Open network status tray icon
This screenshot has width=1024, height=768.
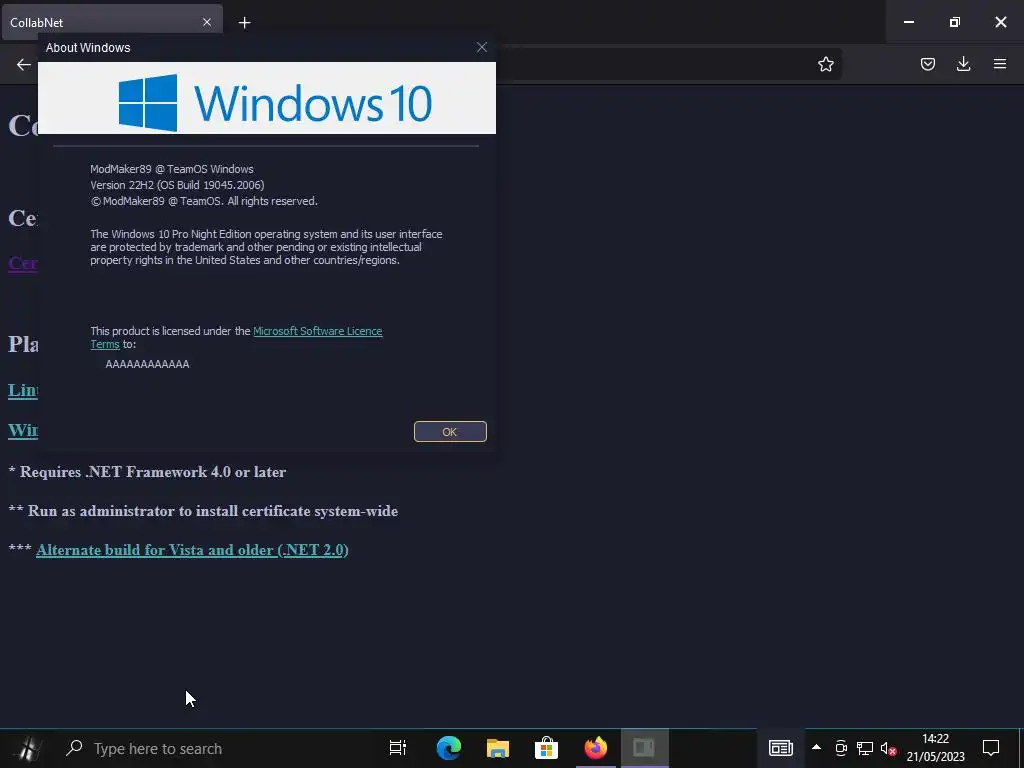pos(865,748)
